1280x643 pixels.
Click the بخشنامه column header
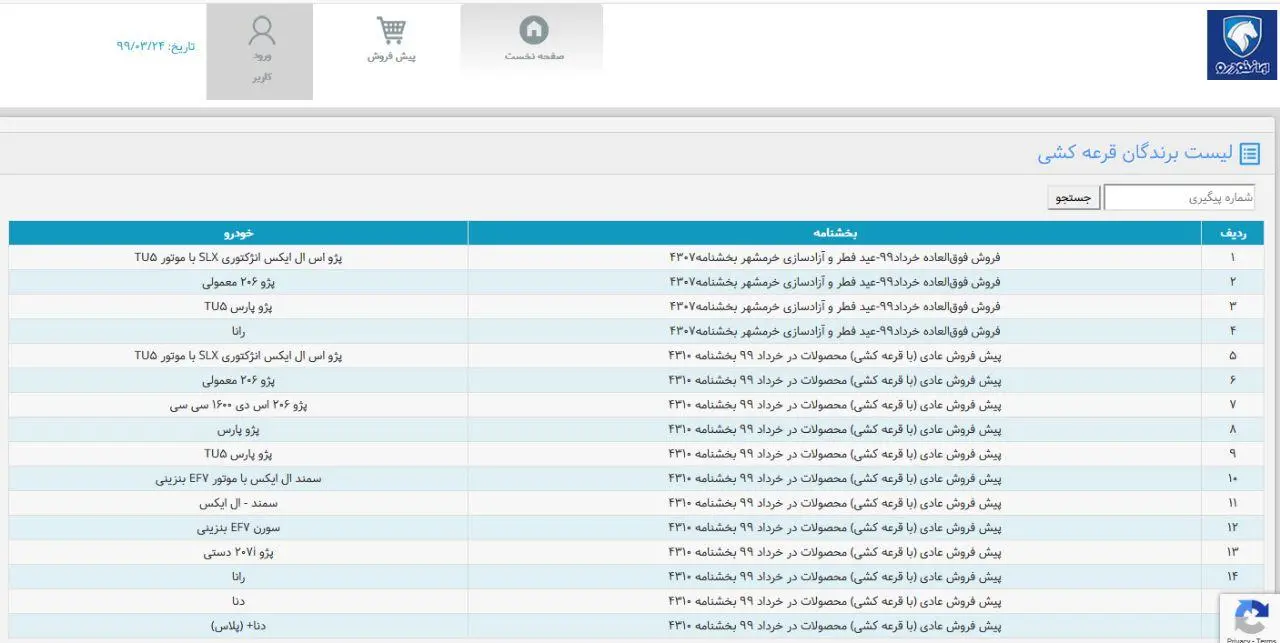pos(835,233)
